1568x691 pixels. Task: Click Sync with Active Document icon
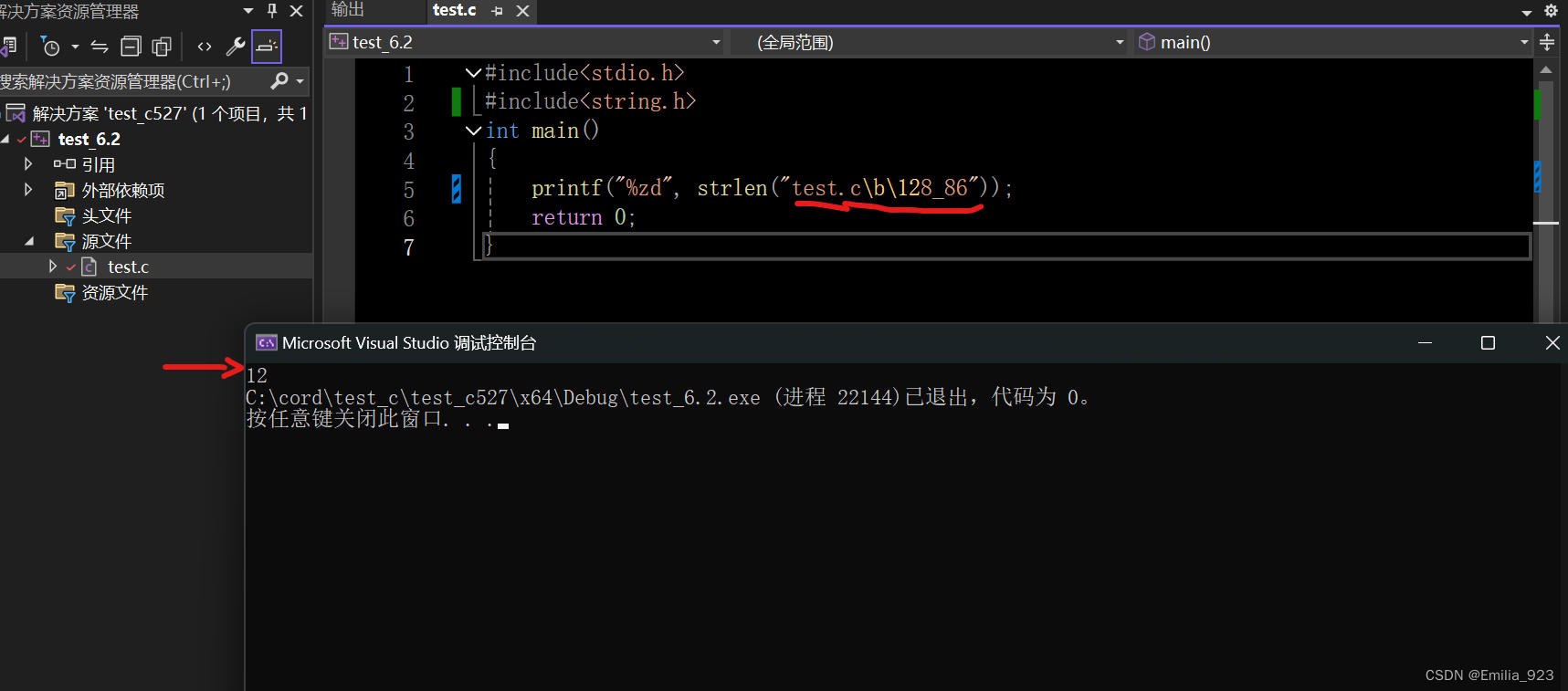pos(100,47)
